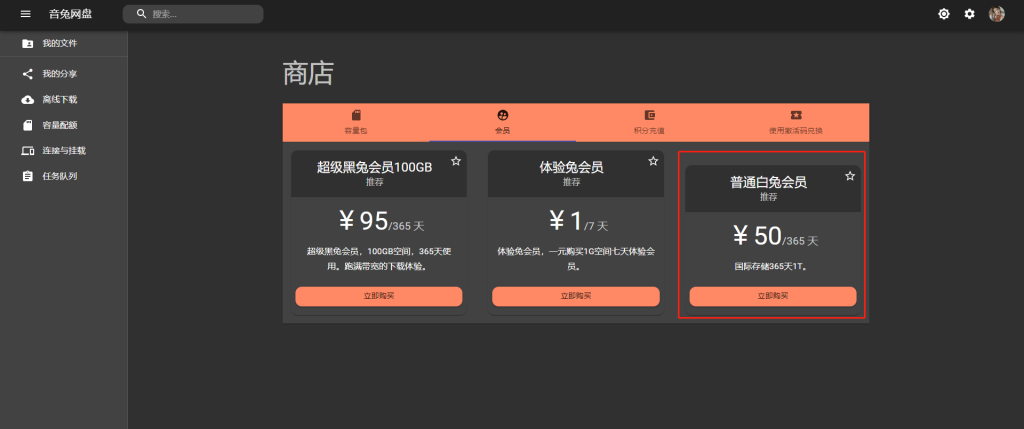
Task: Go to 我的分享 share section
Action: 60,74
